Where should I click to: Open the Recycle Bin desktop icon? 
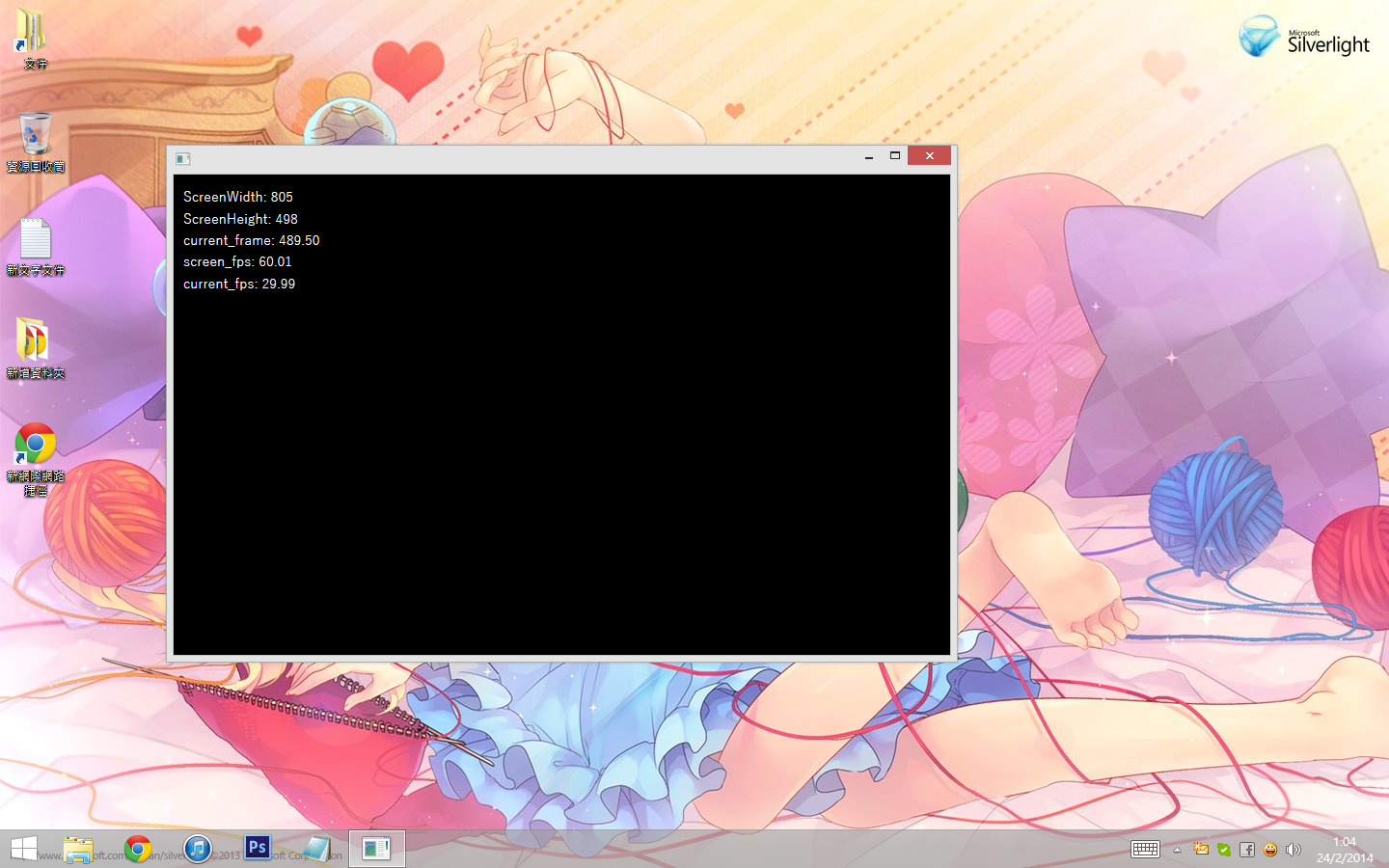click(x=35, y=142)
